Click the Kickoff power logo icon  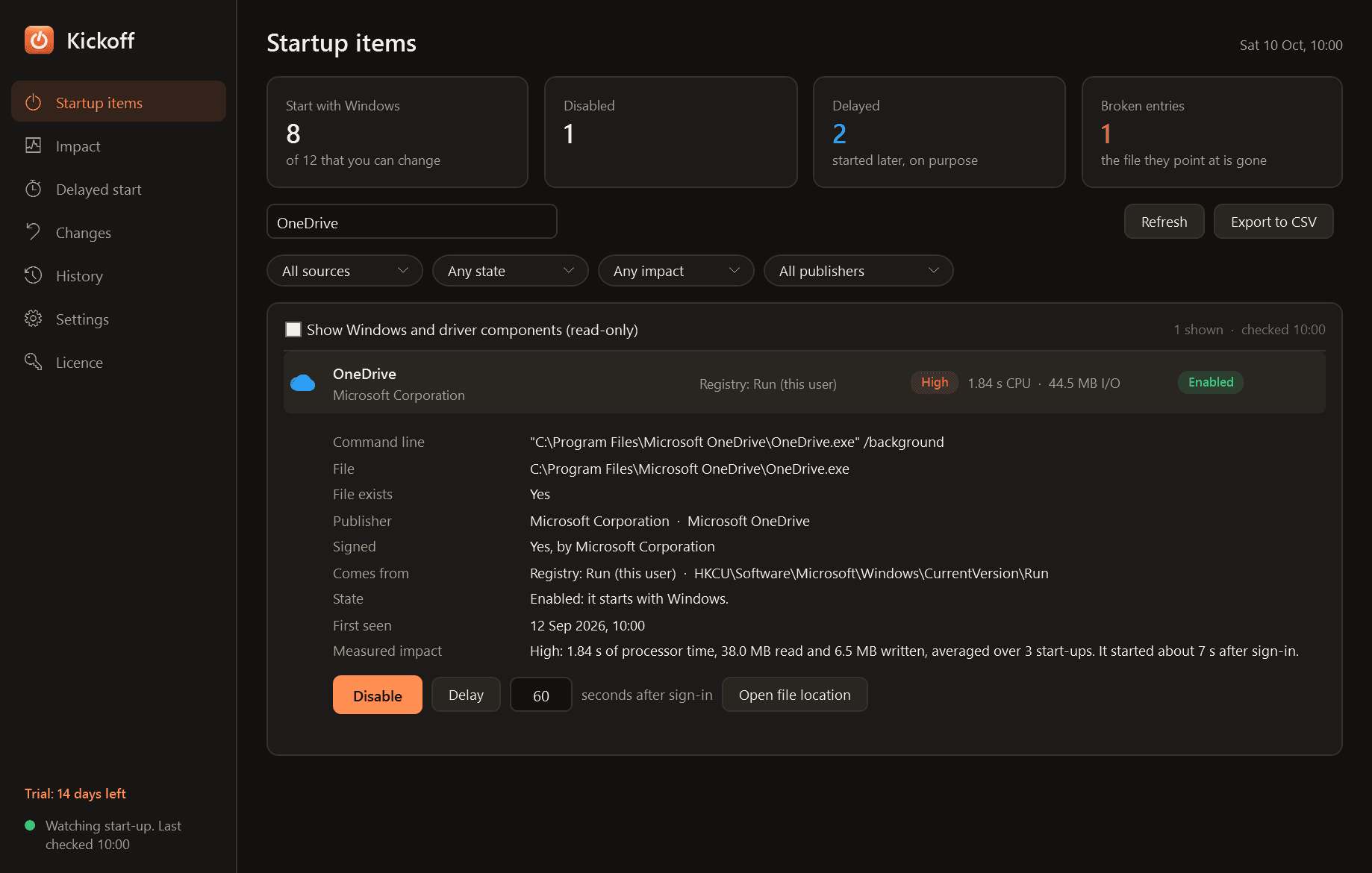click(39, 40)
